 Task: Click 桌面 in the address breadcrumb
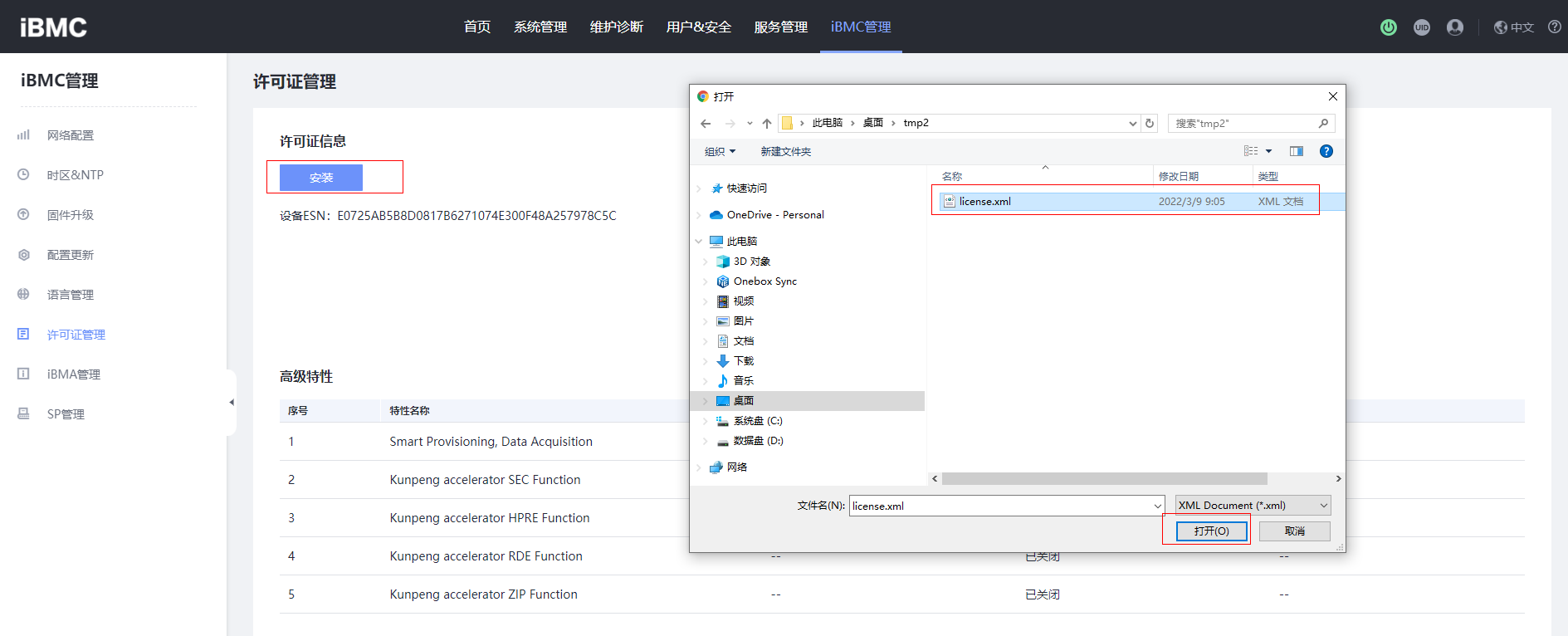tap(873, 123)
